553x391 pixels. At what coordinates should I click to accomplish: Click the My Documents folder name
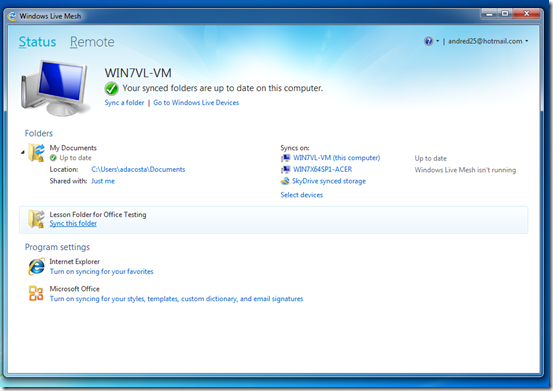[73, 148]
